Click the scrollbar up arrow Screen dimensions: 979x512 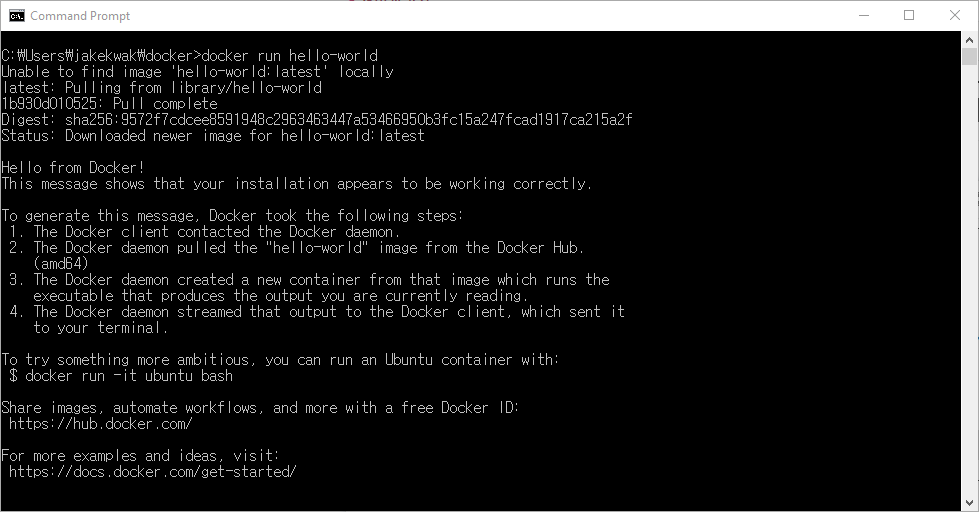(x=969, y=38)
